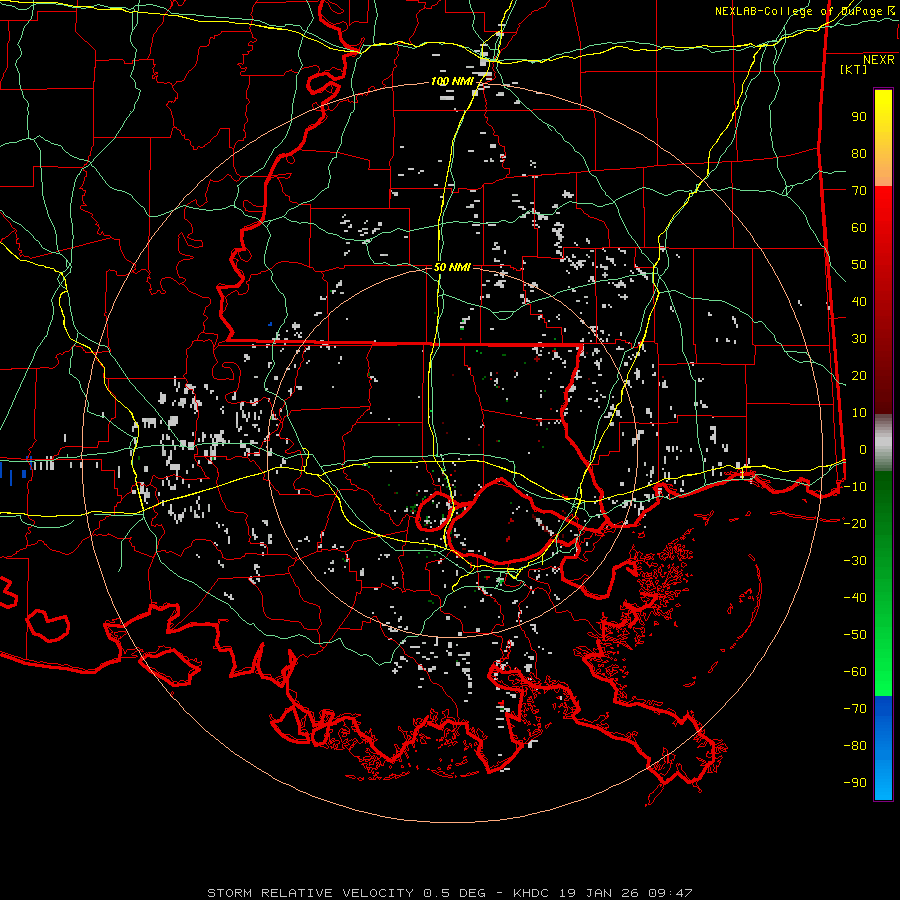Click the -80 value on velocity scale
Viewport: 900px width, 900px height.
(x=855, y=746)
